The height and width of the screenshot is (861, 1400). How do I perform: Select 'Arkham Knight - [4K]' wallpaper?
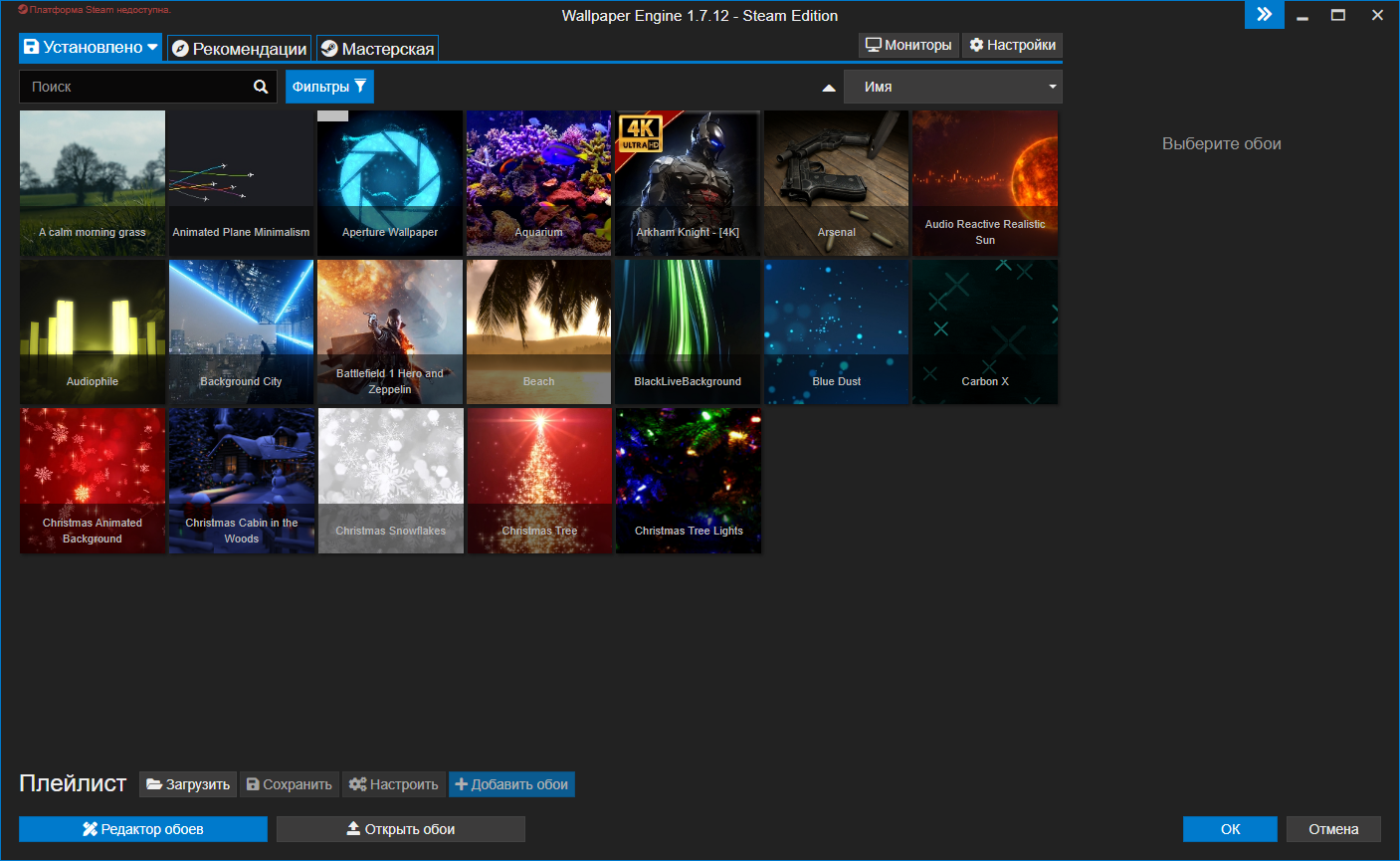click(x=688, y=183)
